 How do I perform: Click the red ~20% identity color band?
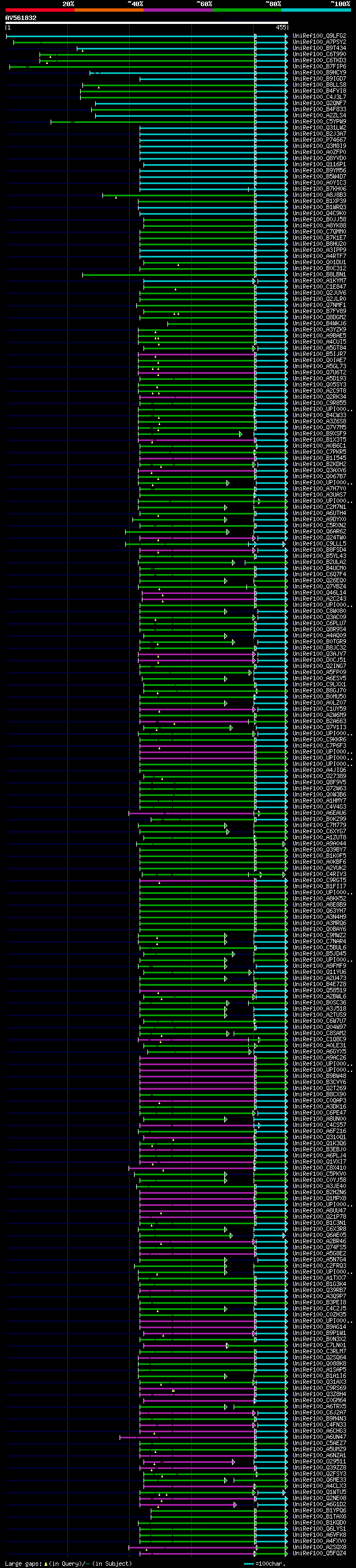[39, 11]
